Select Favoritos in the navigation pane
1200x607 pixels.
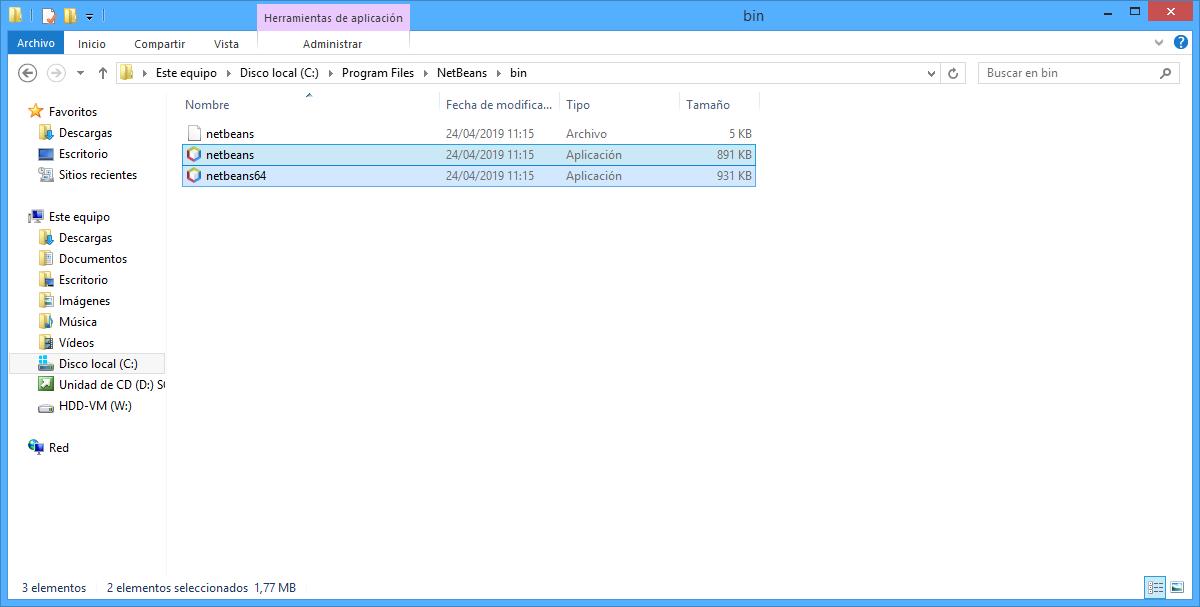(73, 112)
